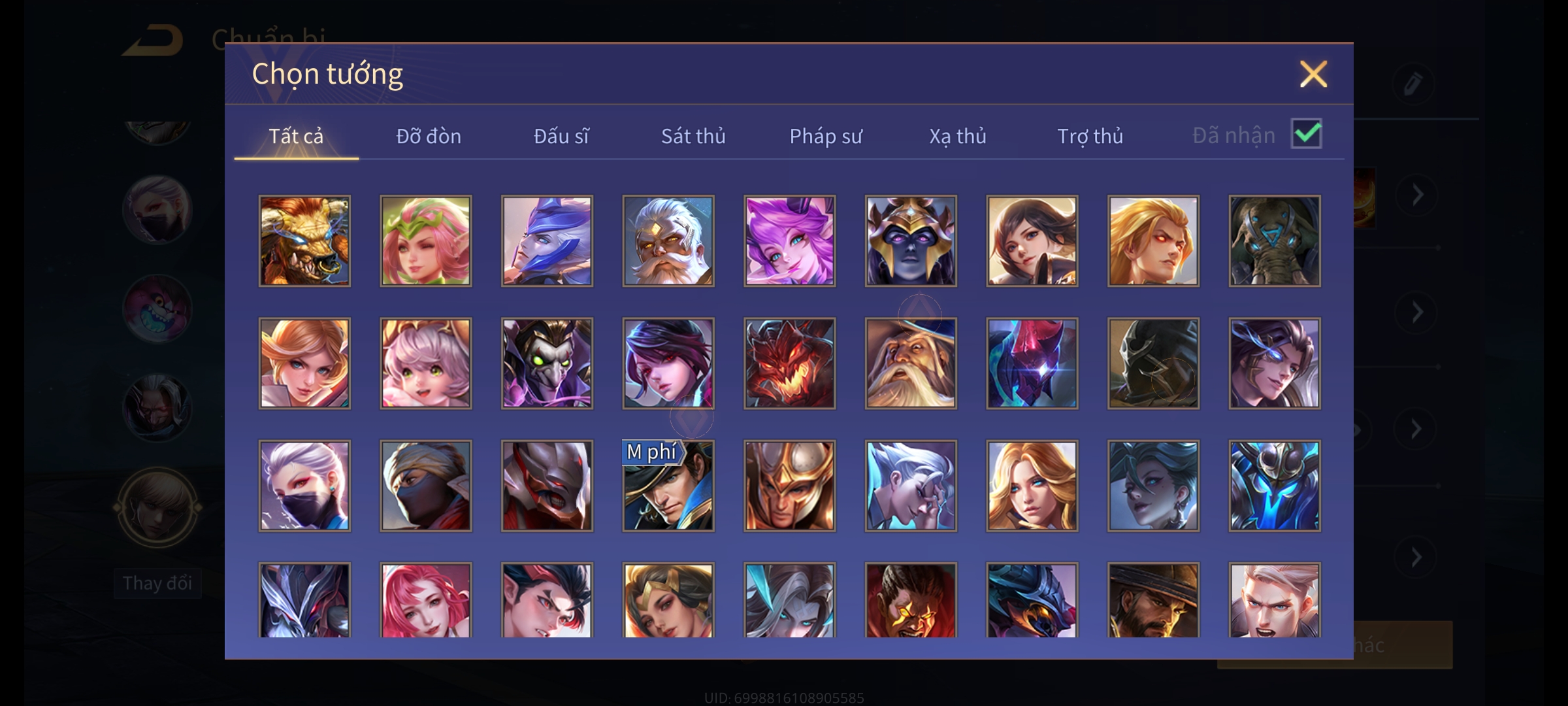This screenshot has width=1568, height=706.
Task: Filter by 'Xạ thủ' tab
Action: (x=958, y=136)
